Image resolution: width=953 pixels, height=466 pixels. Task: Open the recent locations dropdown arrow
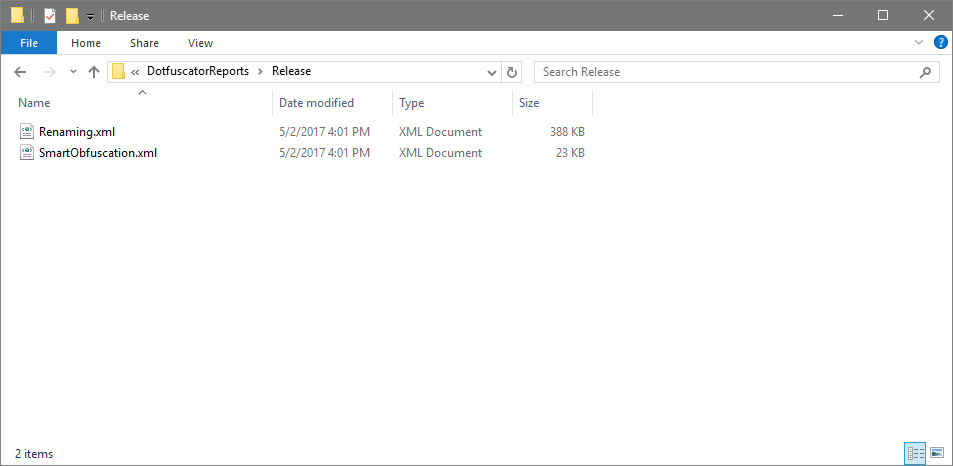click(74, 72)
